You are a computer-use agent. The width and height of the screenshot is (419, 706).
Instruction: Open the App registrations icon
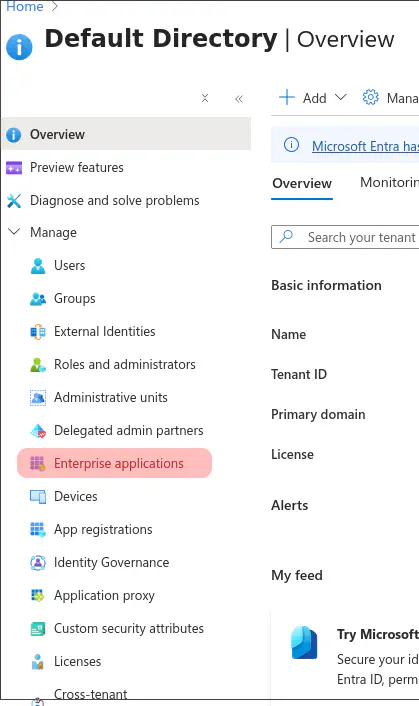coord(38,530)
